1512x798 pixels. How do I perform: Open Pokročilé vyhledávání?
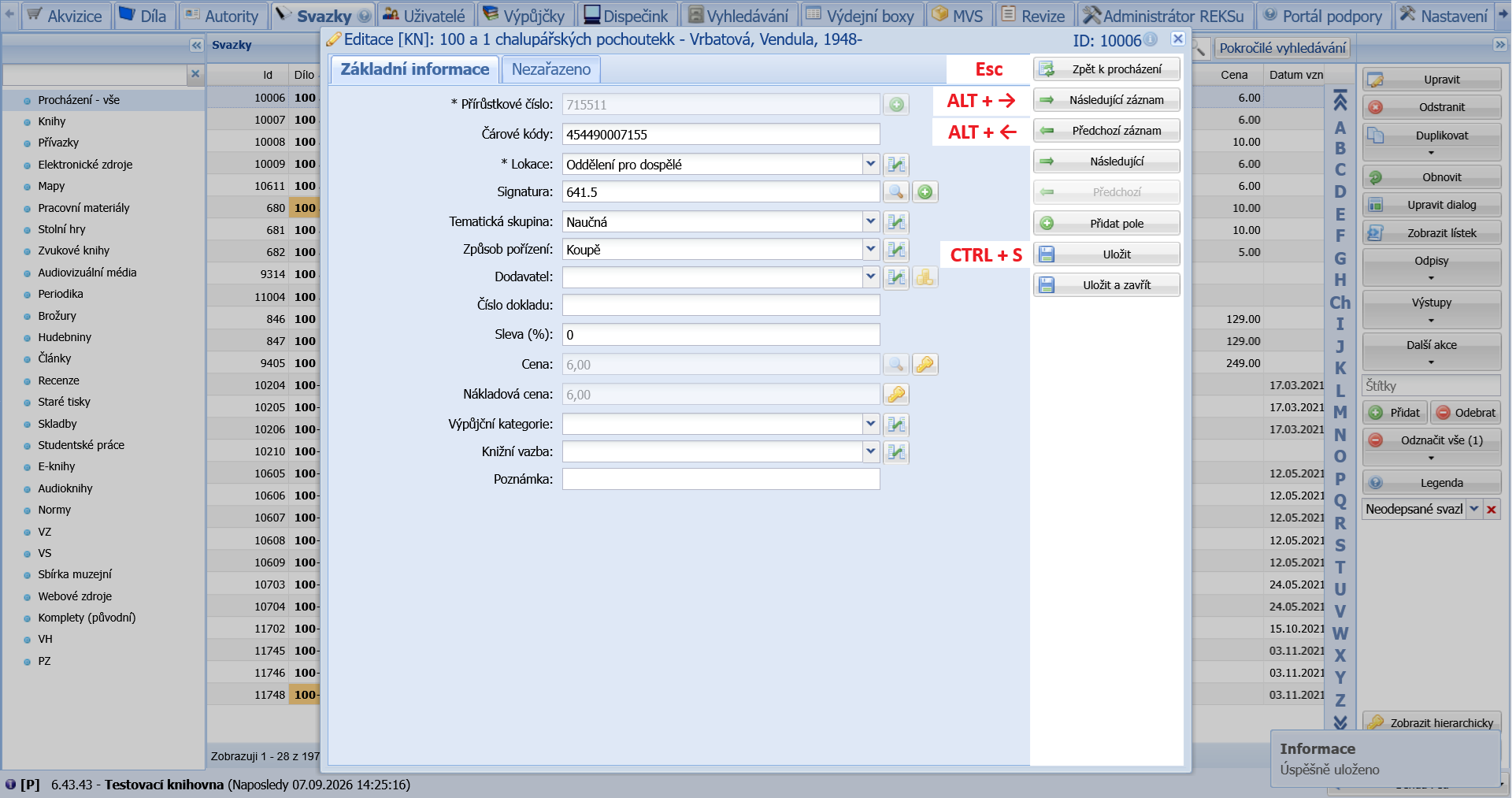click(1282, 48)
